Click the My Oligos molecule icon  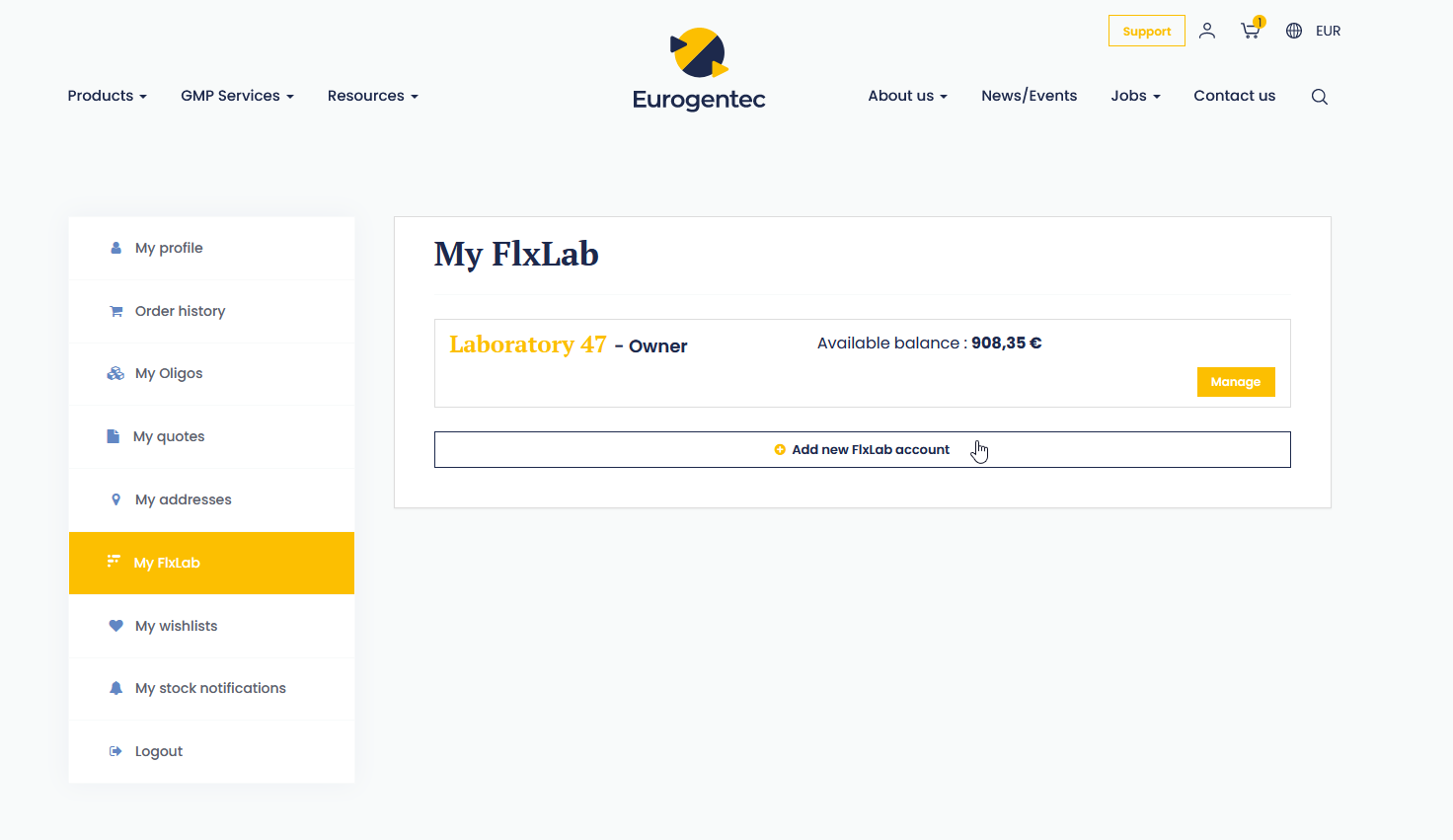click(x=115, y=373)
